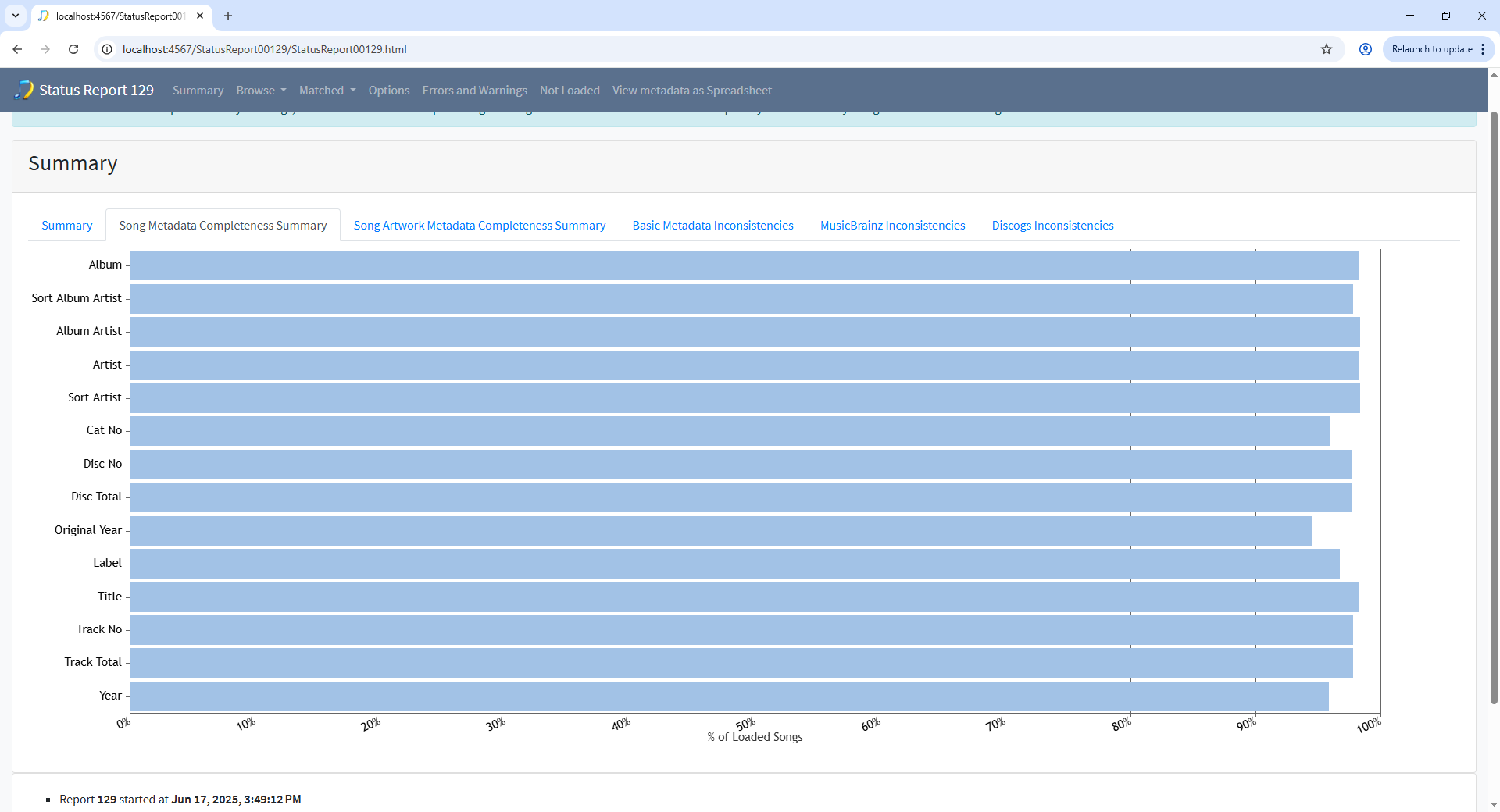Screen dimensions: 1500x812
Task: Click the Summary panel heading
Action: [73, 163]
